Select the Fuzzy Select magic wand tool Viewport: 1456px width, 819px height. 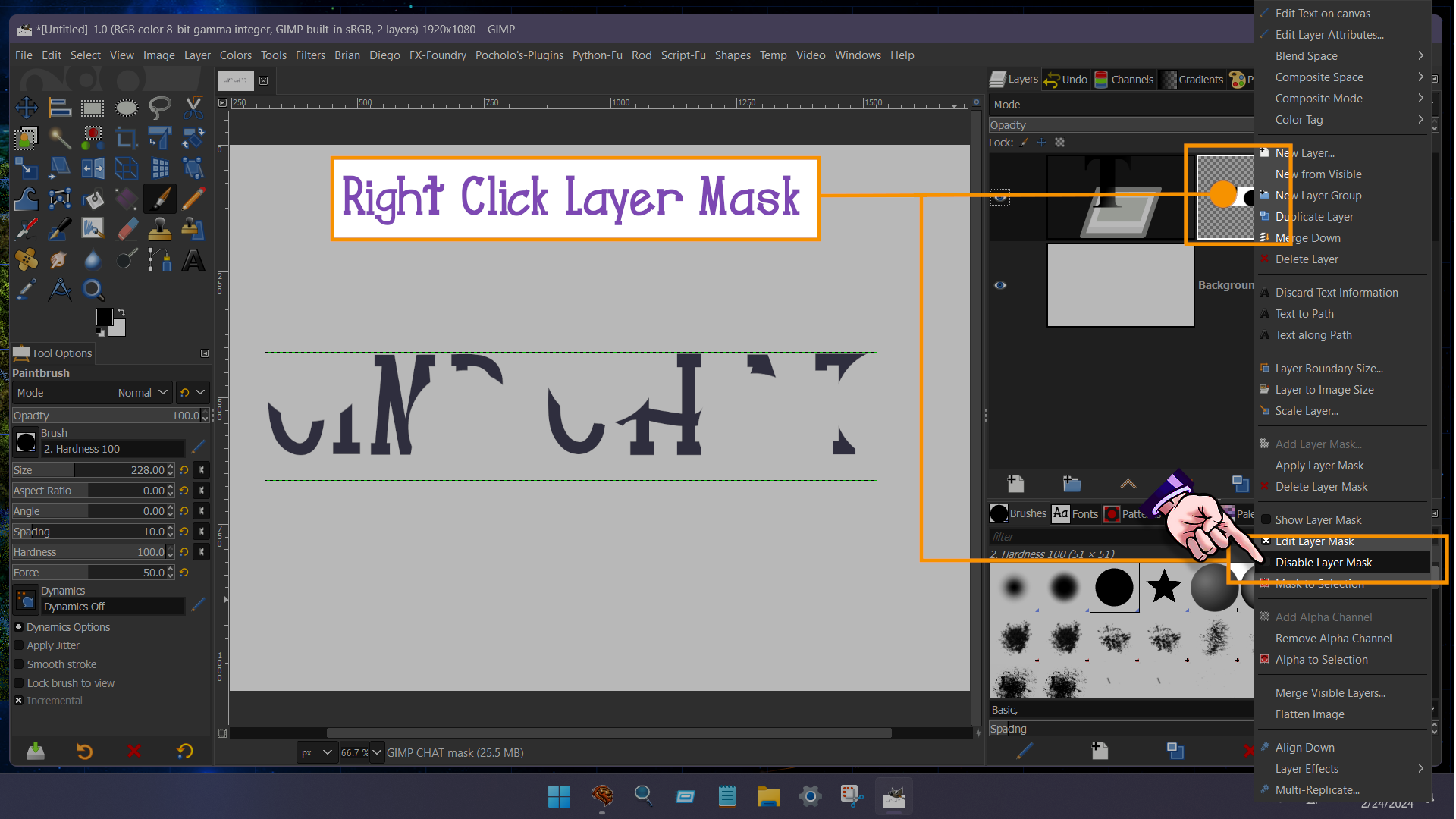coord(60,138)
